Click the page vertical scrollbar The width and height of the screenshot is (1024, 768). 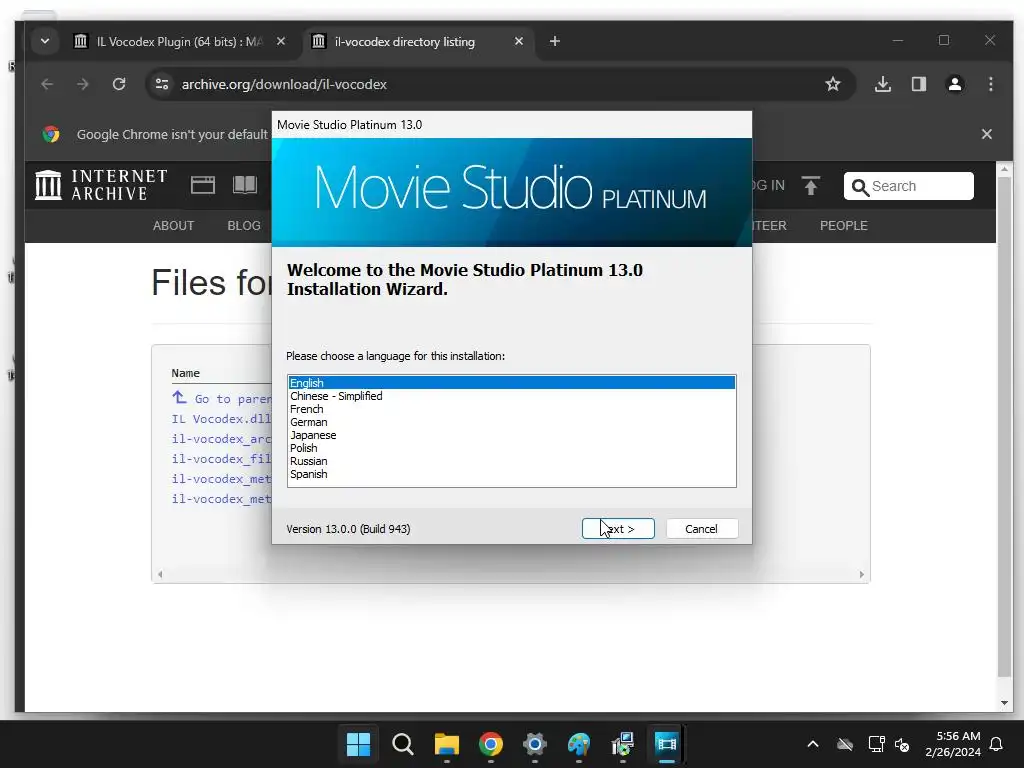[x=1004, y=426]
